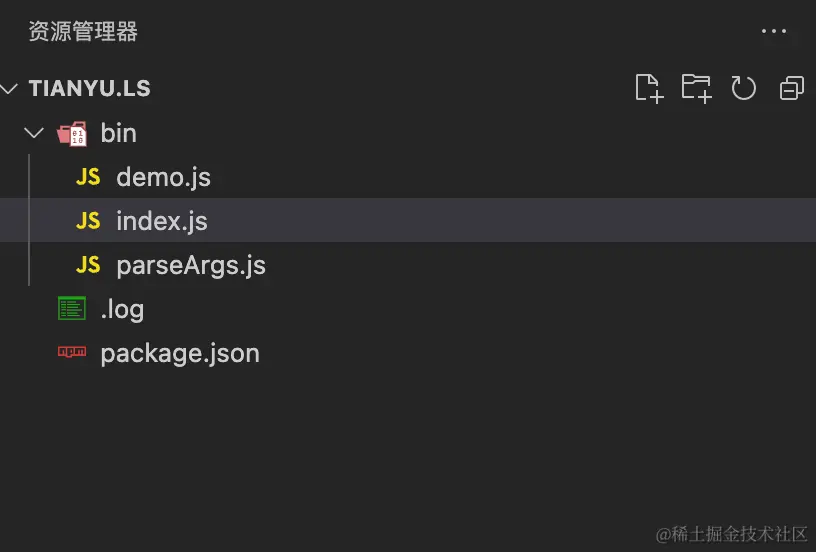This screenshot has height=552, width=816.
Task: Select the bin folder name
Action: (119, 133)
